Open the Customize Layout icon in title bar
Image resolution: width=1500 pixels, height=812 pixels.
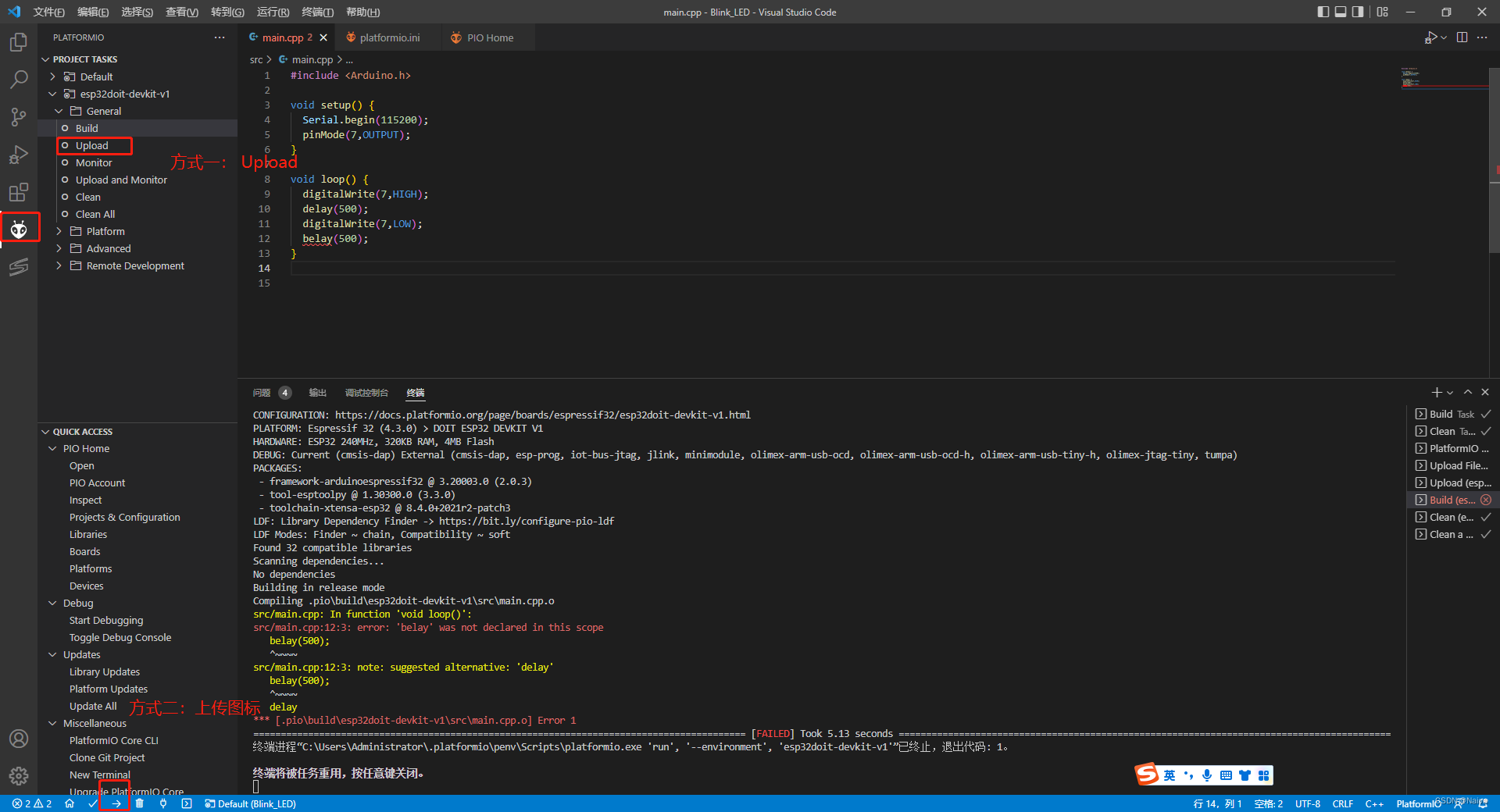1383,12
